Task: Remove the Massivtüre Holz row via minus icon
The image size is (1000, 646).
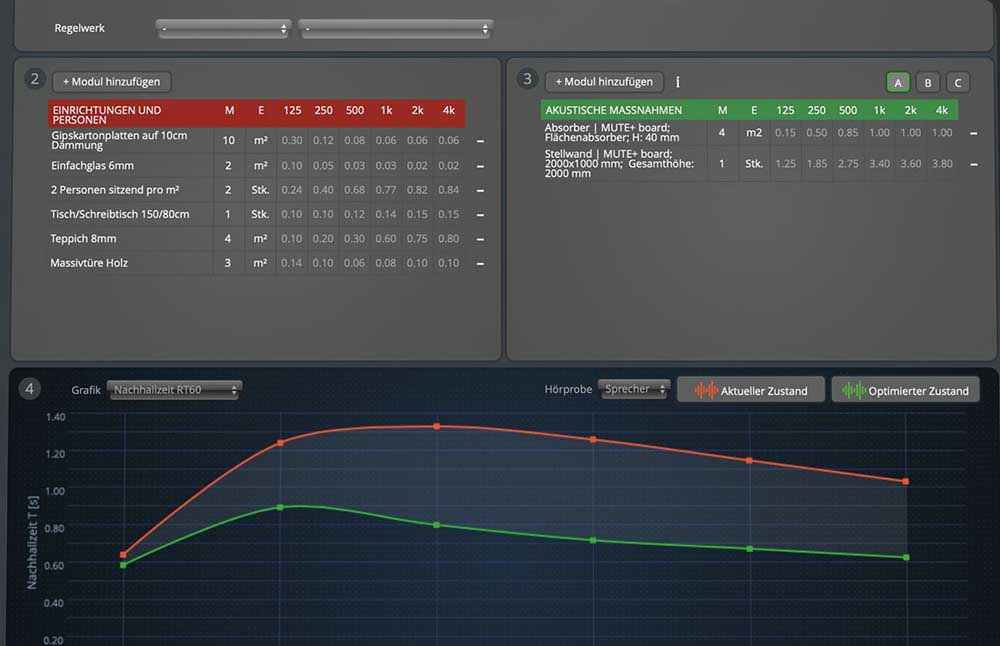Action: tap(481, 263)
